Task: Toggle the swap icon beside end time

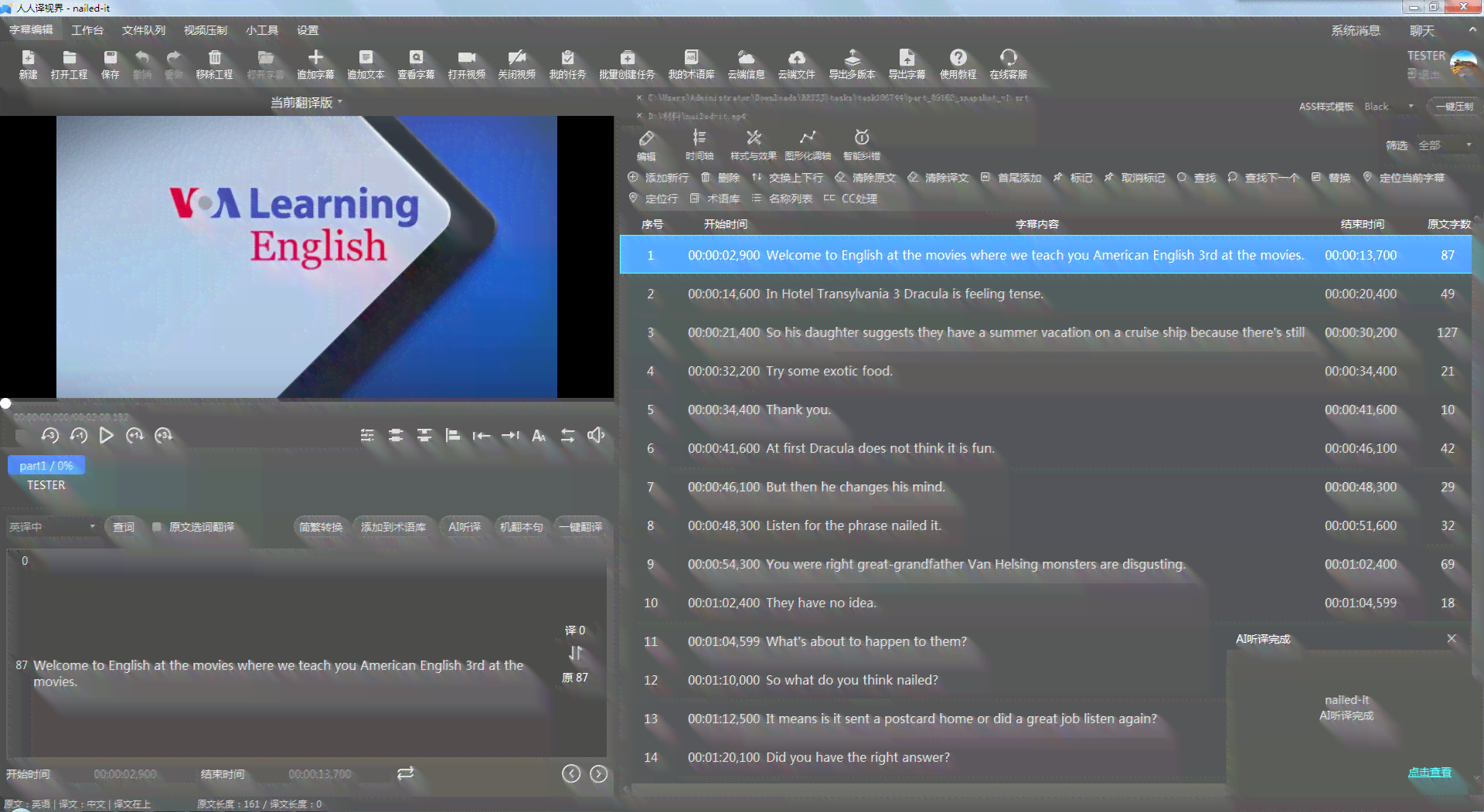Action: point(406,773)
